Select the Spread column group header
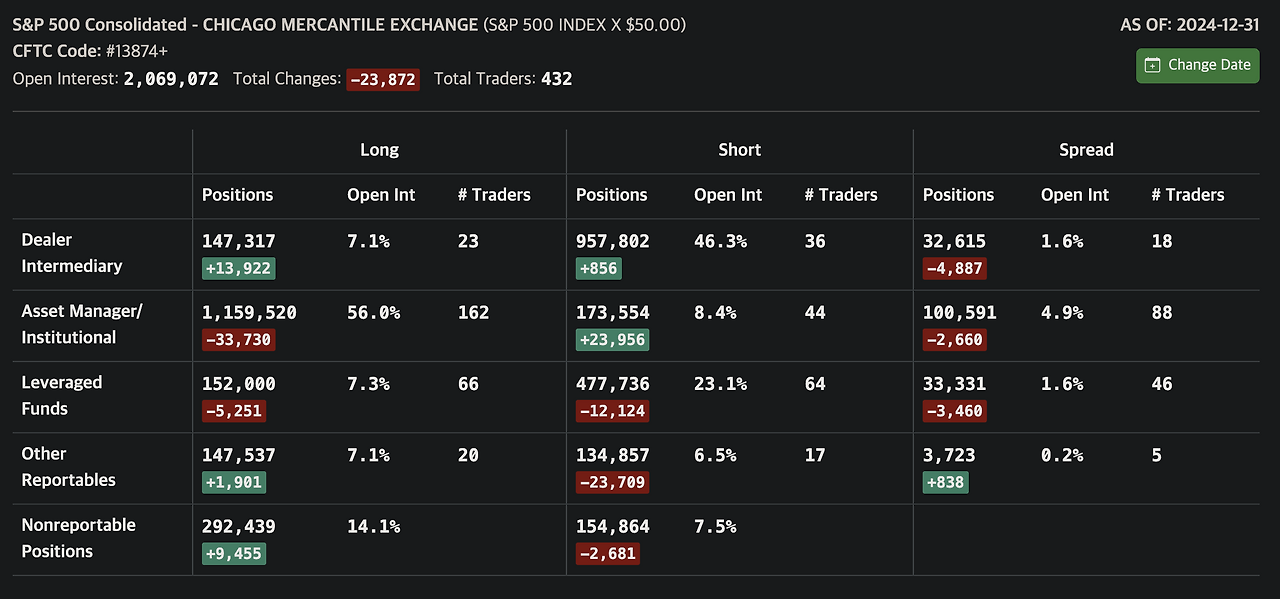Viewport: 1280px width, 599px height. (1086, 150)
